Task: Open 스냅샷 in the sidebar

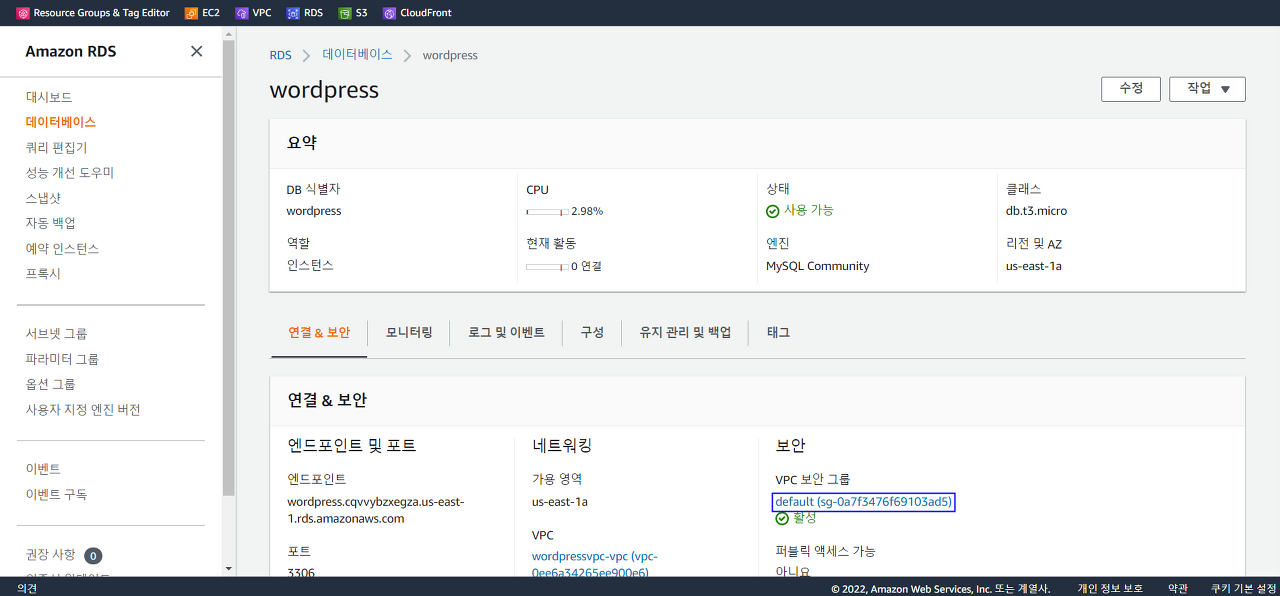Action: click(x=43, y=198)
